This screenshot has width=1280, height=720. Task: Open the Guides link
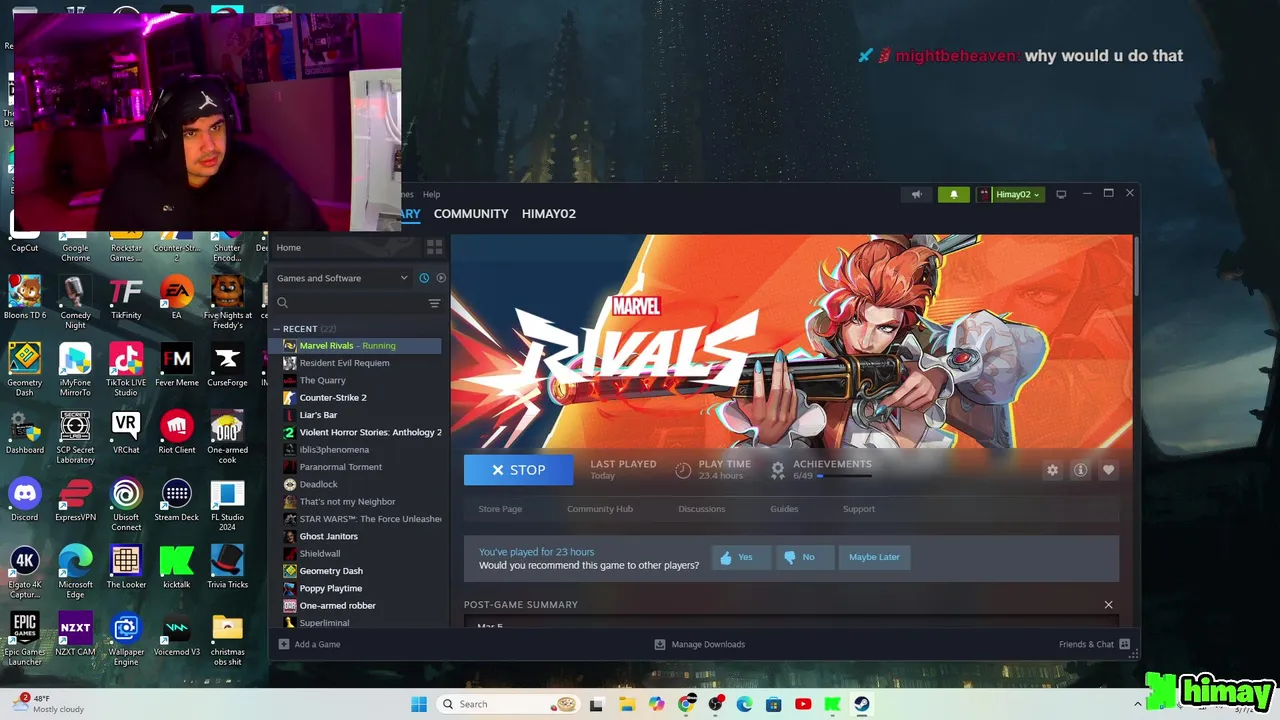[x=784, y=509]
